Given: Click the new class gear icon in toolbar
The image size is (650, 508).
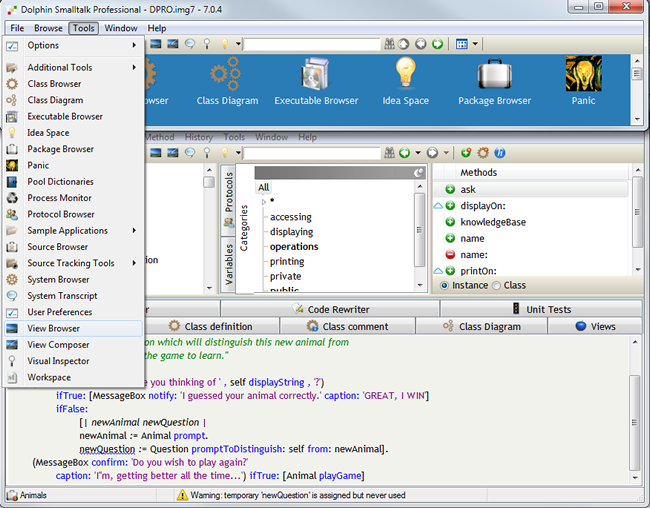Looking at the screenshot, I should [x=483, y=153].
